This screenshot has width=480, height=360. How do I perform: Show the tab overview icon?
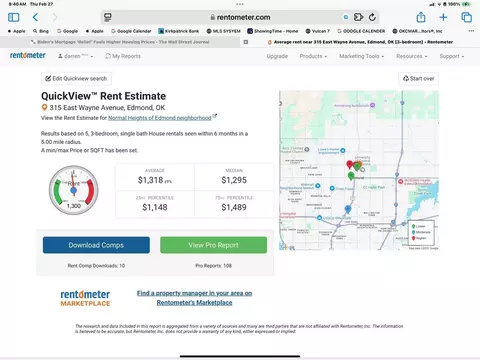(466, 17)
